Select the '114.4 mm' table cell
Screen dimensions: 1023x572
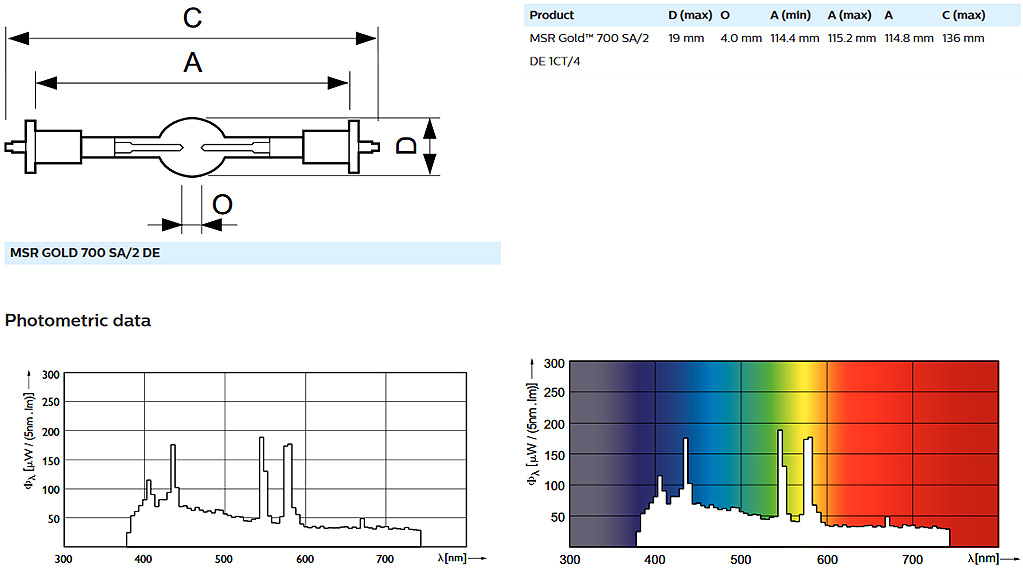pyautogui.click(x=795, y=38)
